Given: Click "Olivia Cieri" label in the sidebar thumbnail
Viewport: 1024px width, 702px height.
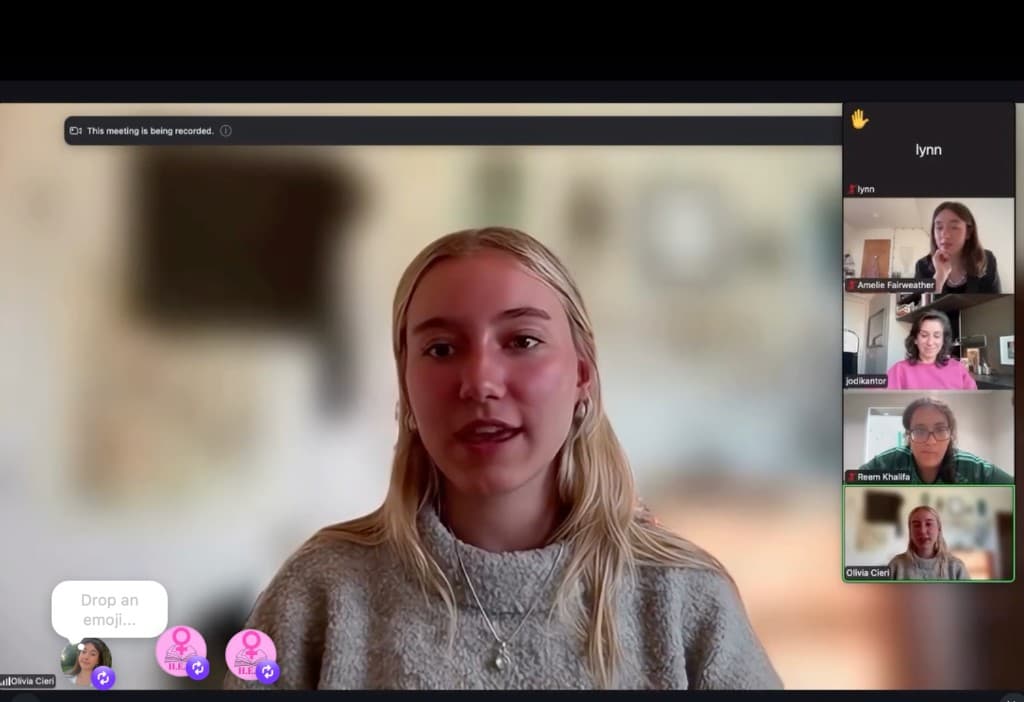Looking at the screenshot, I should click(x=868, y=573).
